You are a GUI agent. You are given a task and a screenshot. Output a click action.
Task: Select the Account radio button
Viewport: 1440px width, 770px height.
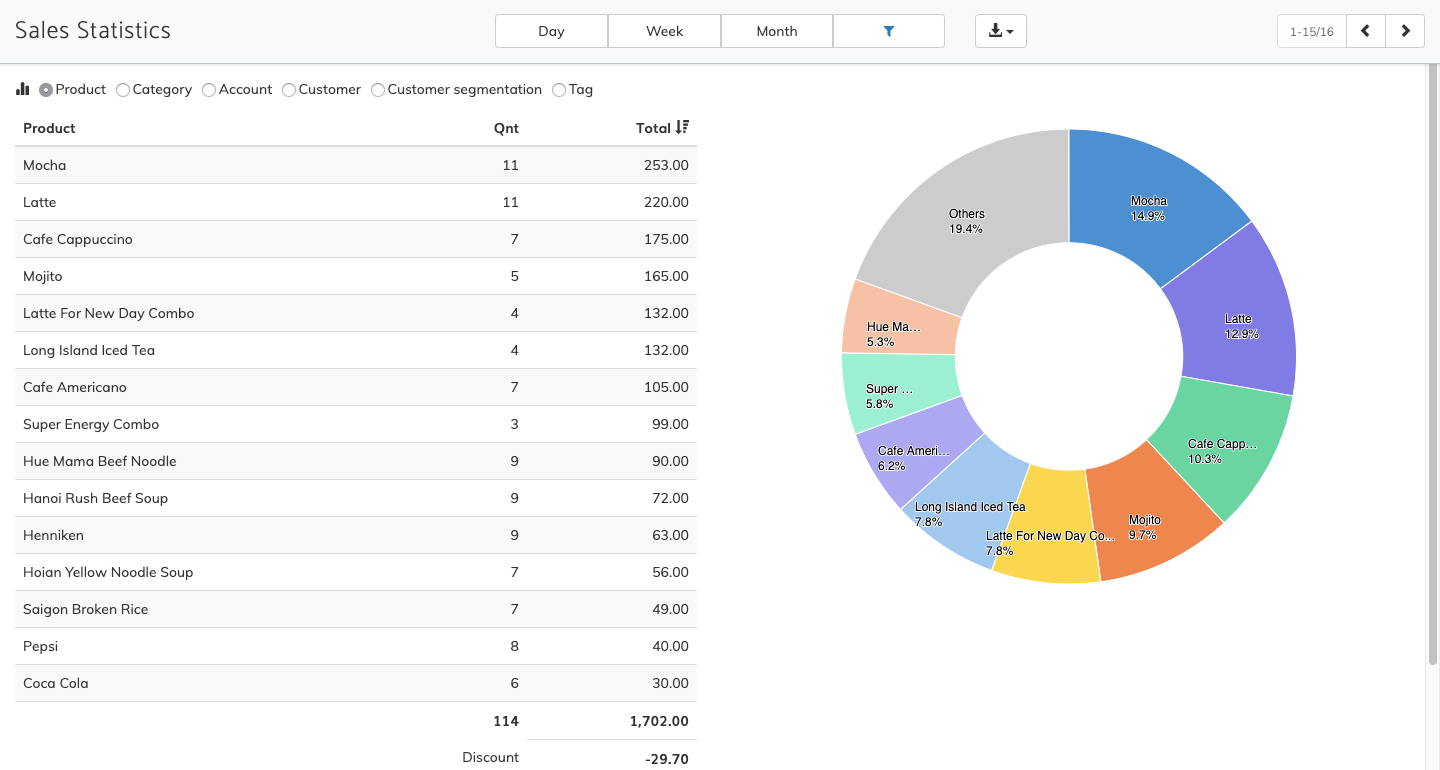click(x=209, y=90)
